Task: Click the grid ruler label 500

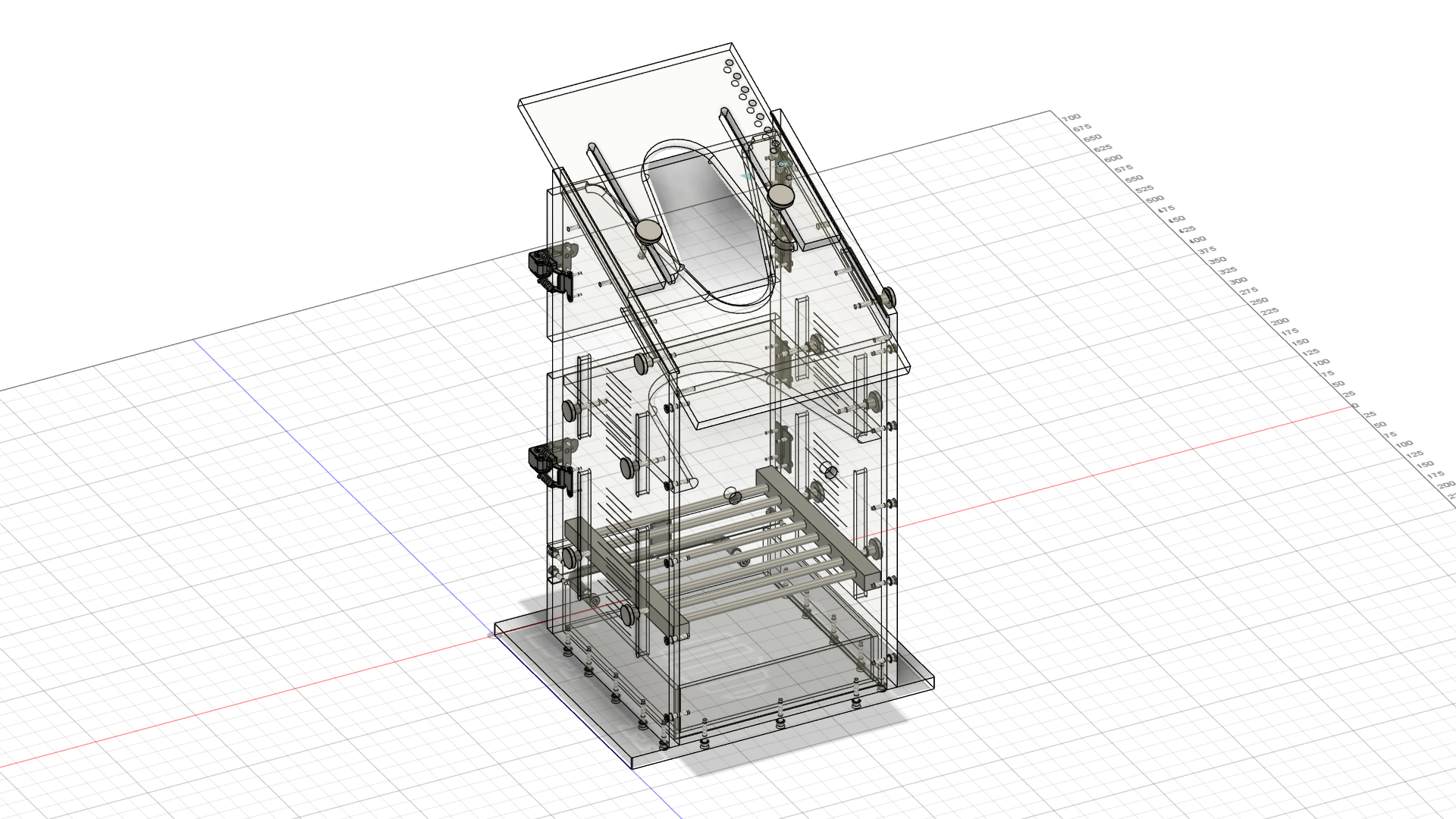Action: pyautogui.click(x=1155, y=199)
